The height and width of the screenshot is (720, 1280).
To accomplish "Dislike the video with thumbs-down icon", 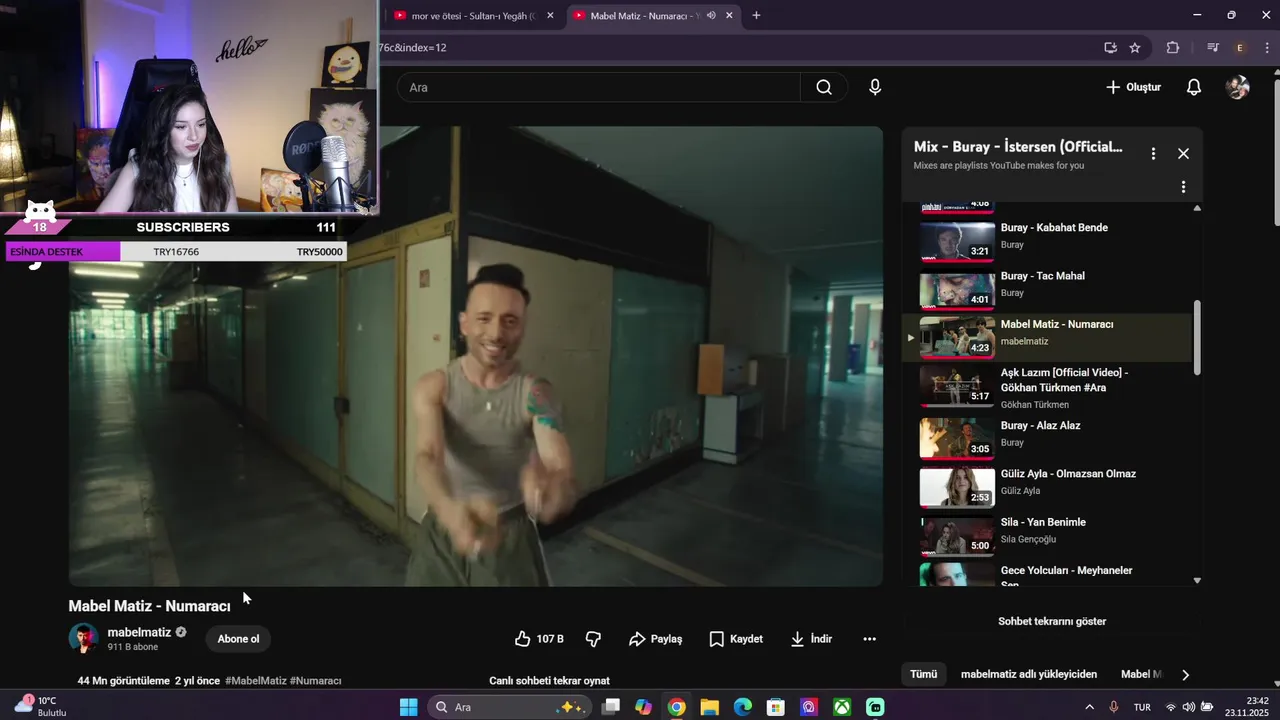I will coord(593,639).
